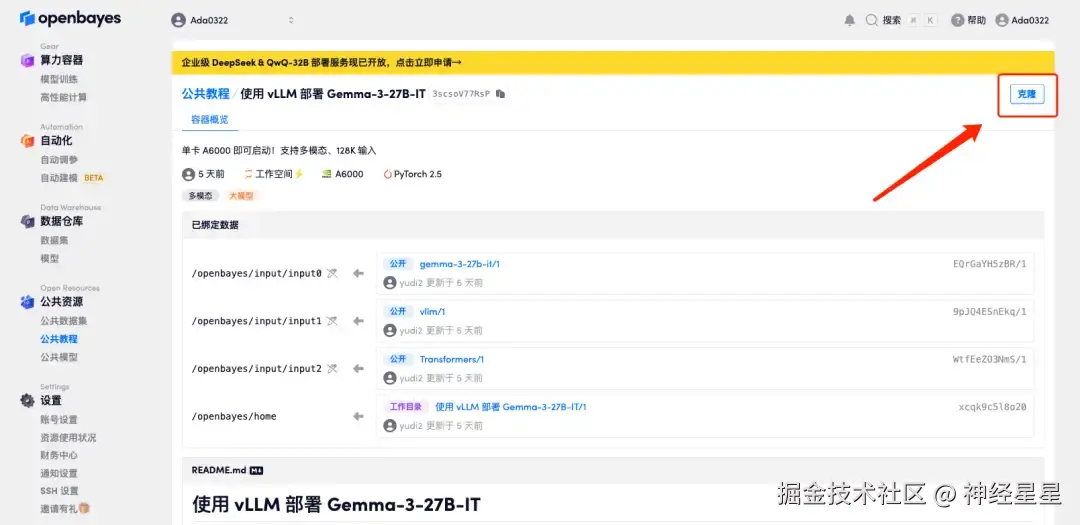1080x525 pixels.
Task: Click the 自动化 sidebar icon
Action: tap(27, 141)
